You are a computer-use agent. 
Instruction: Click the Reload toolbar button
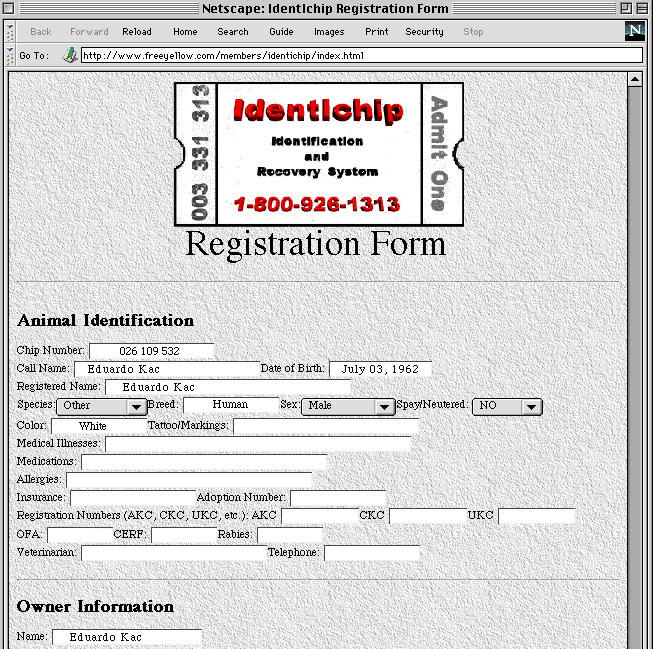click(137, 32)
